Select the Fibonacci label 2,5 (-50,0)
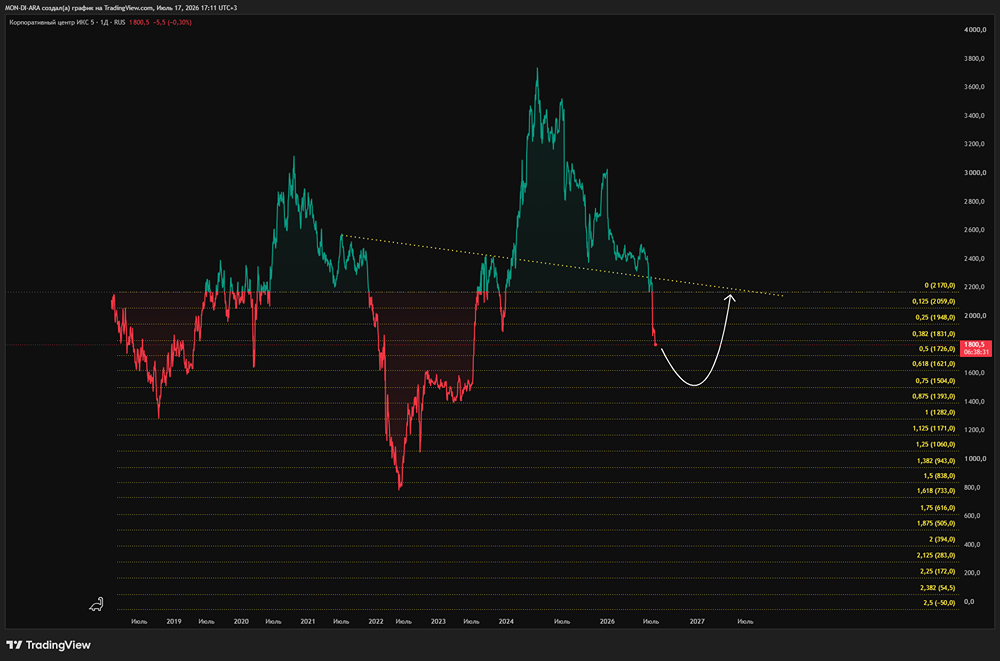The image size is (1000, 661). tap(939, 602)
